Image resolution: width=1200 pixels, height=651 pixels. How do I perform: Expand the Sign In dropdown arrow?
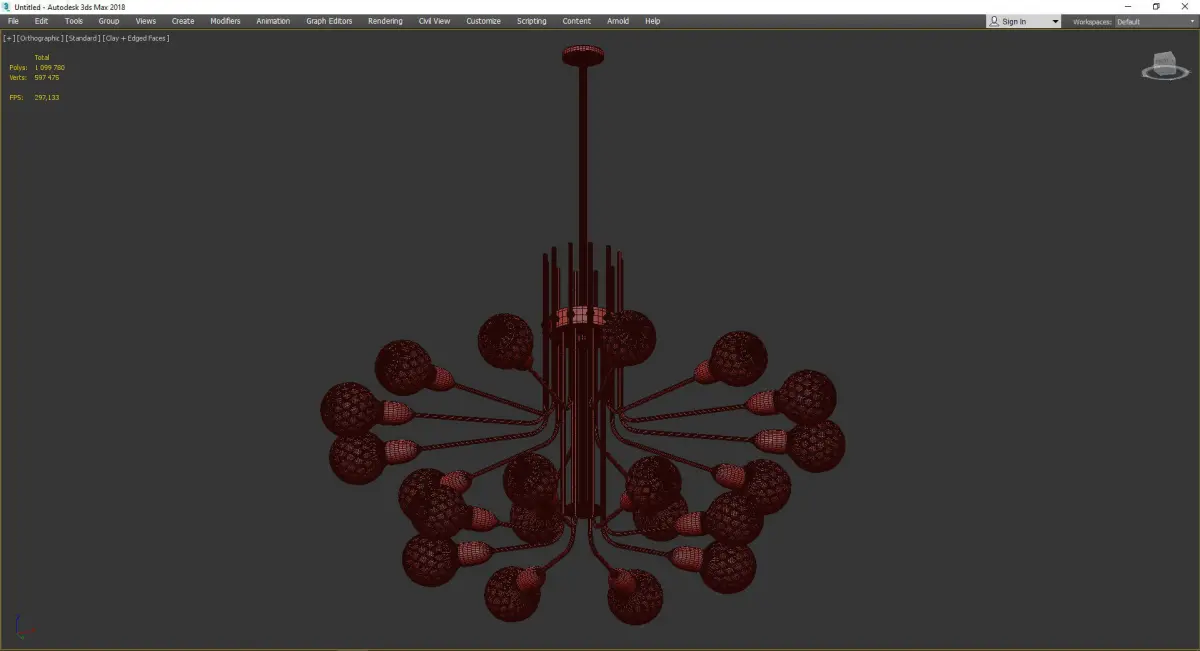(x=1054, y=22)
